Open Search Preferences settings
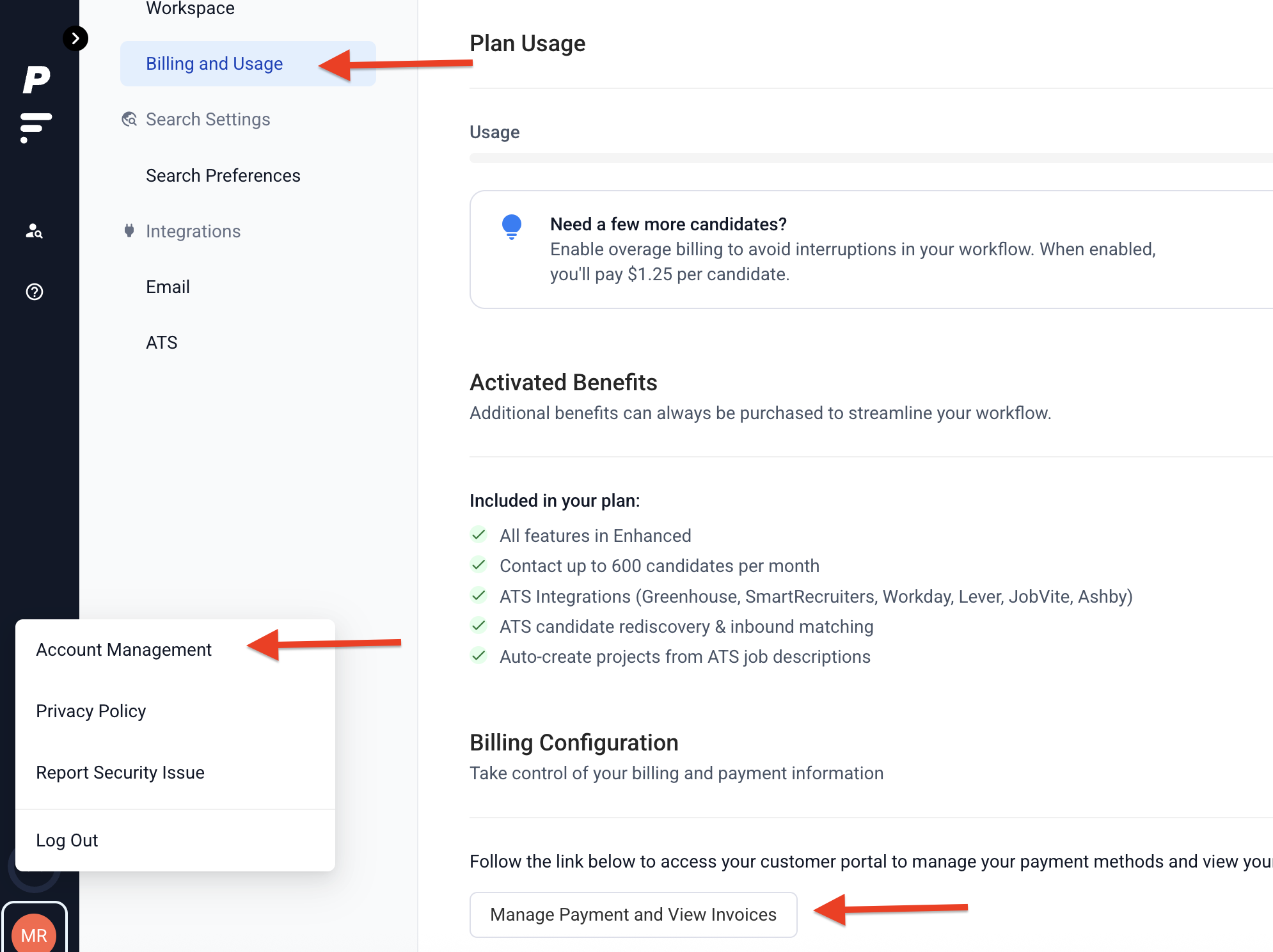This screenshot has width=1273, height=952. coord(223,176)
